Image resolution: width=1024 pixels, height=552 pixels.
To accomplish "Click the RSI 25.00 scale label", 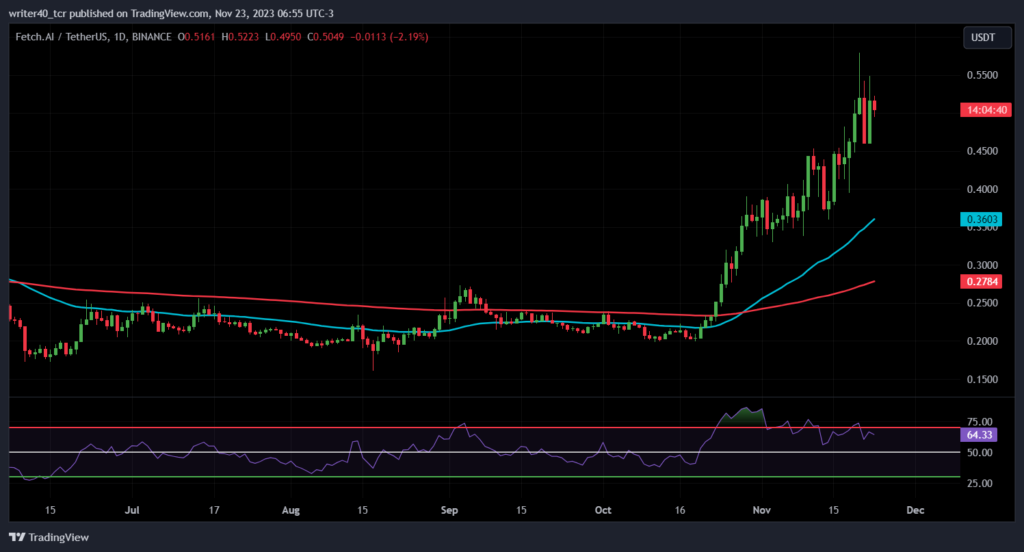I will coord(980,483).
